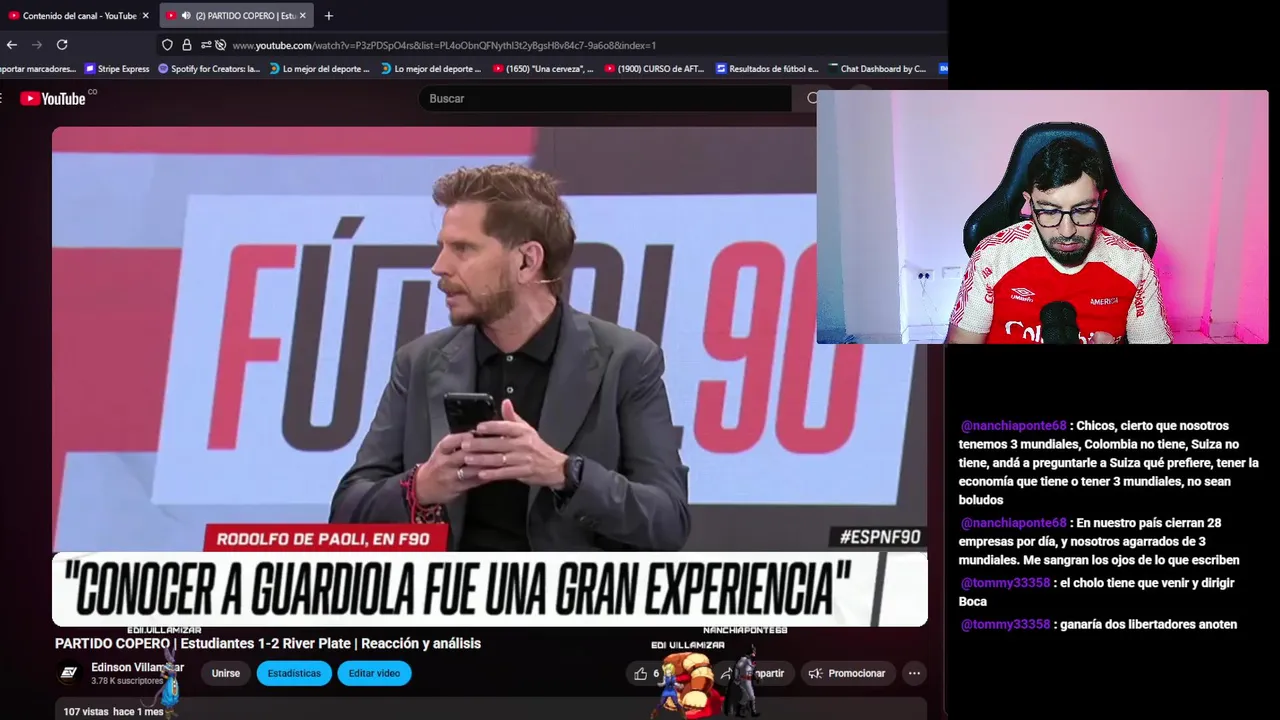Click @tommy33358 message 'el cholo tiene que venir'
Screen dimensions: 1280x720
[x=1097, y=592]
